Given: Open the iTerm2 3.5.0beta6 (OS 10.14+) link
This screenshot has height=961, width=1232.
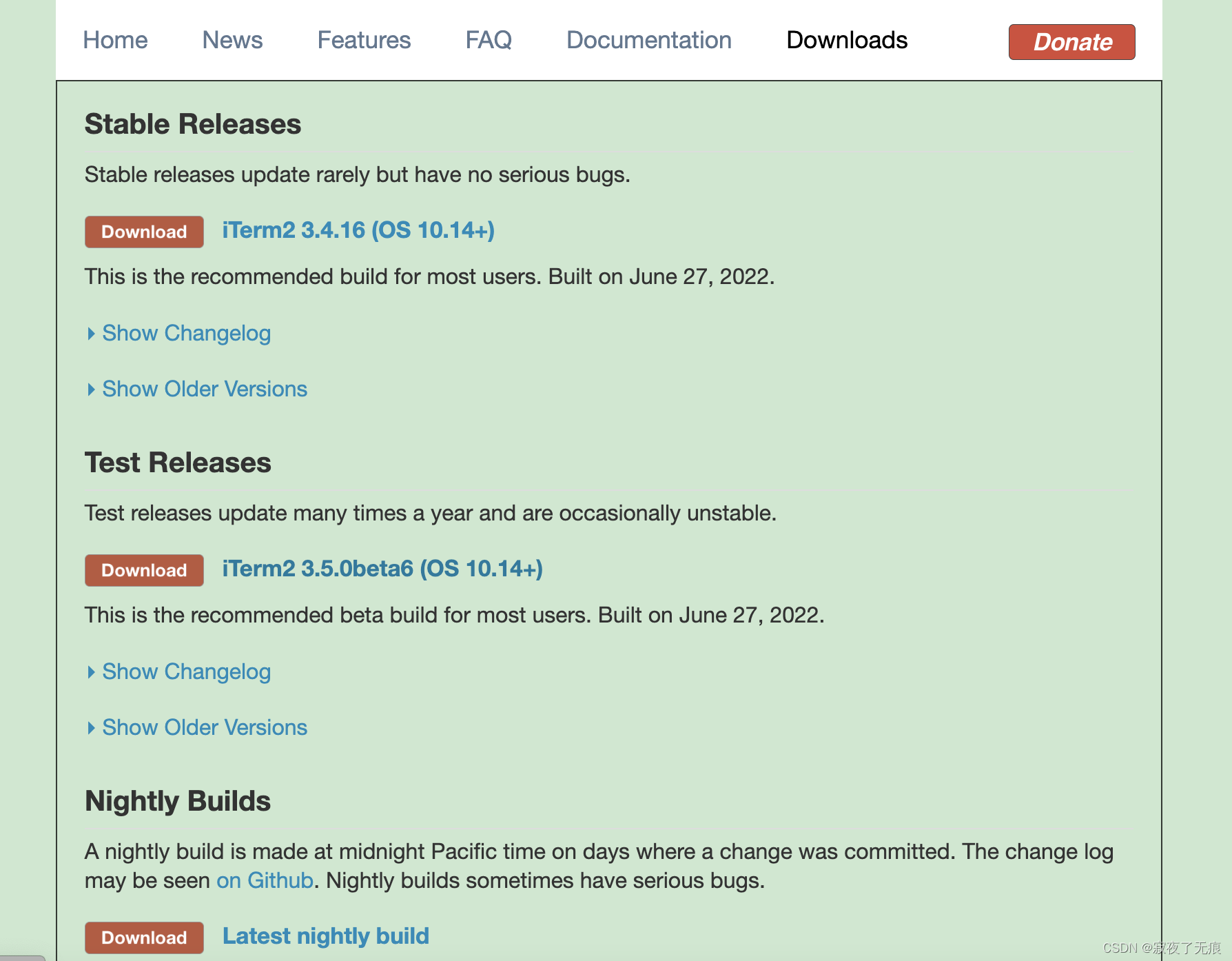Looking at the screenshot, I should tap(382, 569).
